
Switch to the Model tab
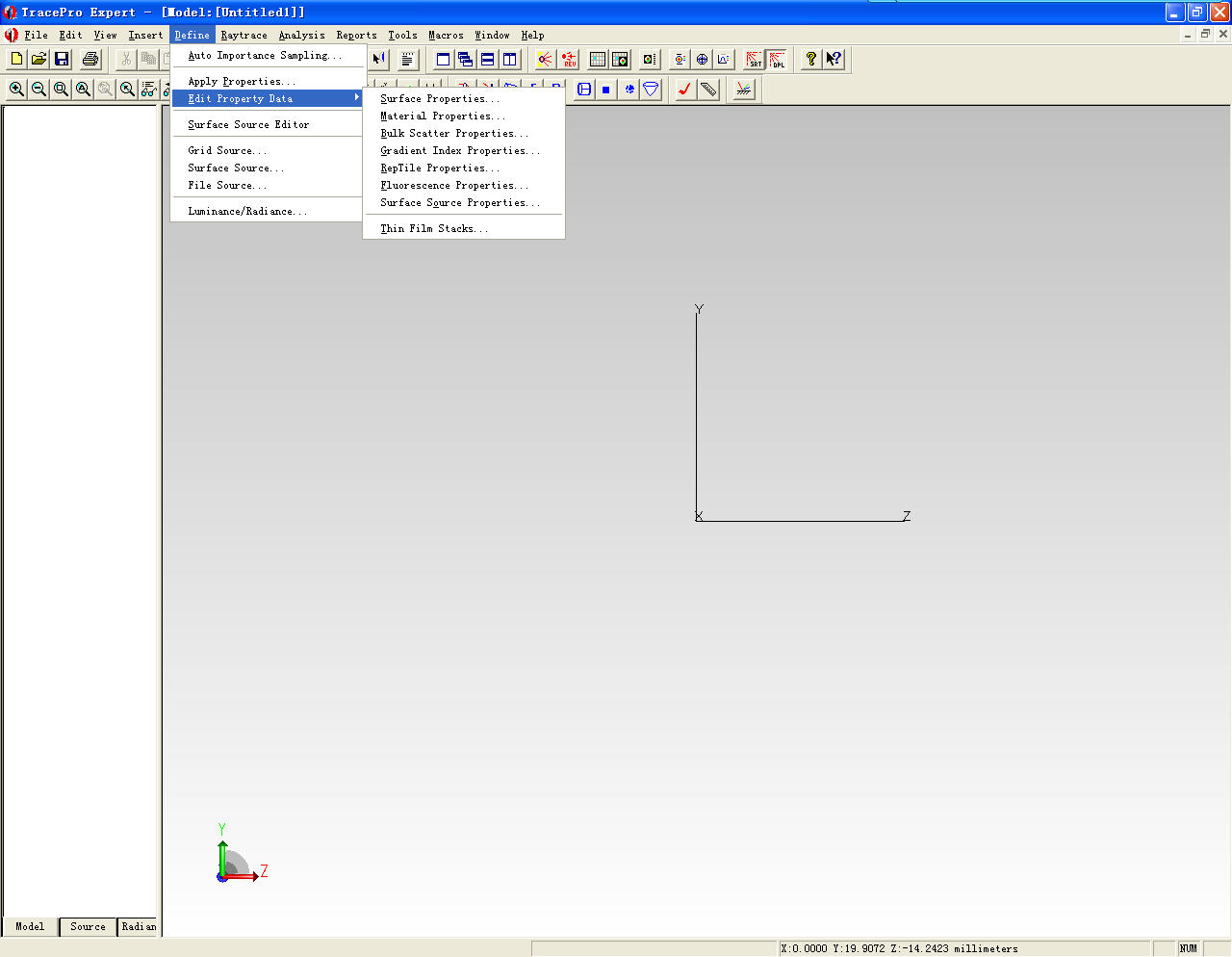pos(30,926)
